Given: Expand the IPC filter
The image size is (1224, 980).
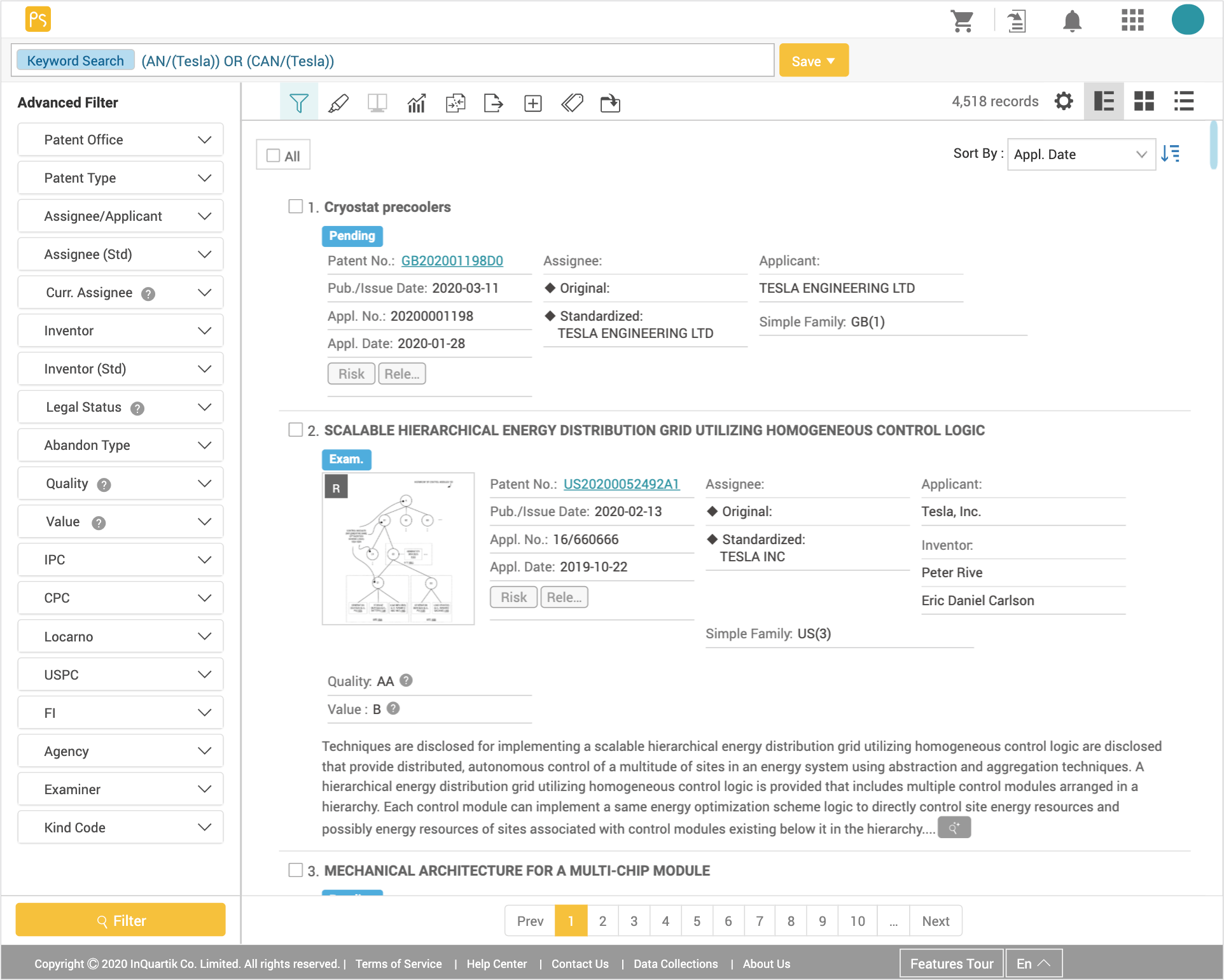Looking at the screenshot, I should 121,559.
